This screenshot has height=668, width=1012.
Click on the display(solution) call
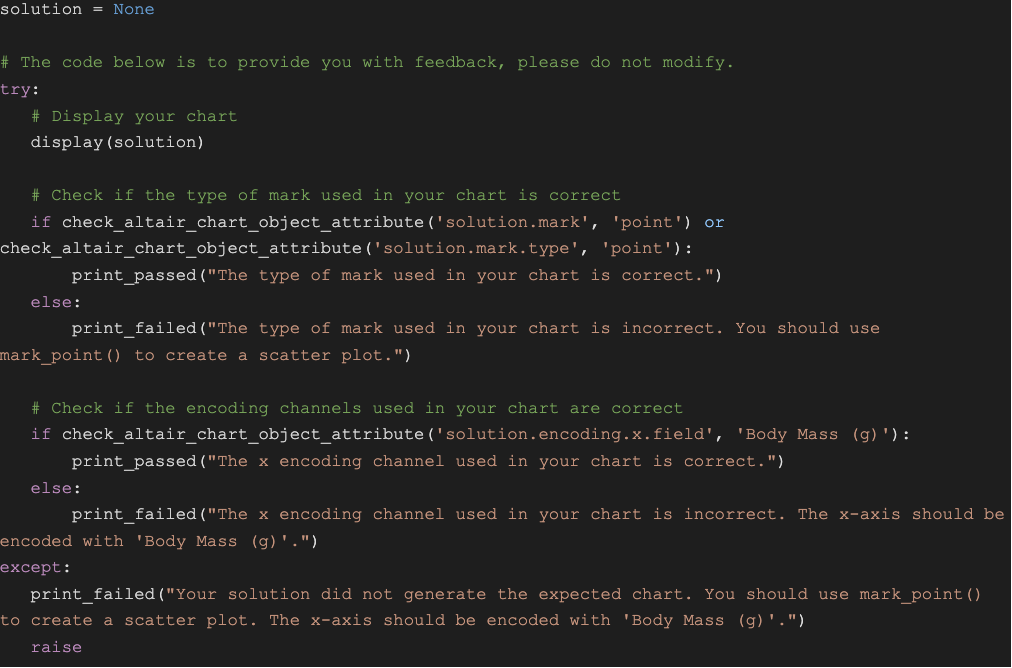[117, 142]
